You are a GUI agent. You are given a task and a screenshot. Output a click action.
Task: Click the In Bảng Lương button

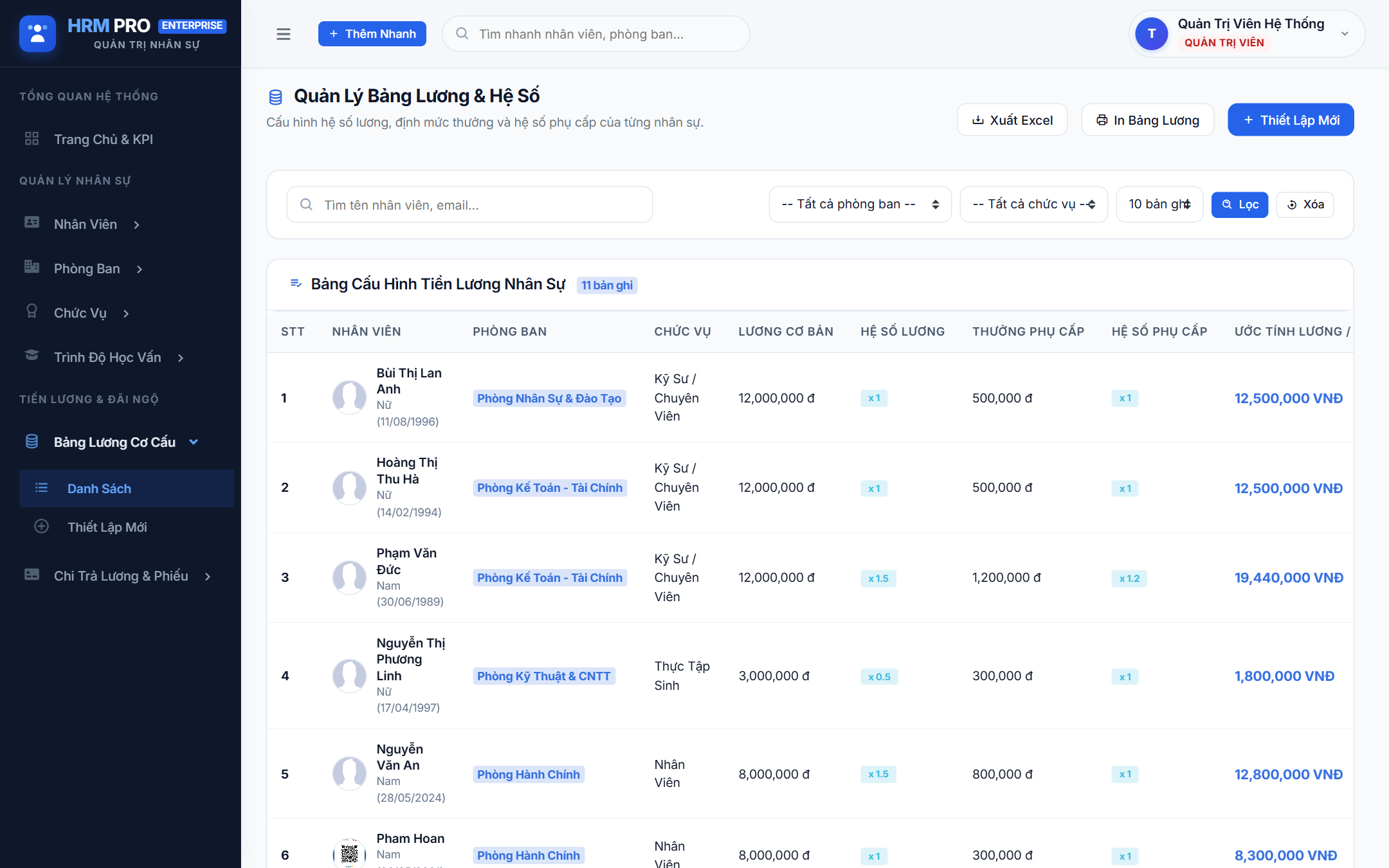[1148, 120]
